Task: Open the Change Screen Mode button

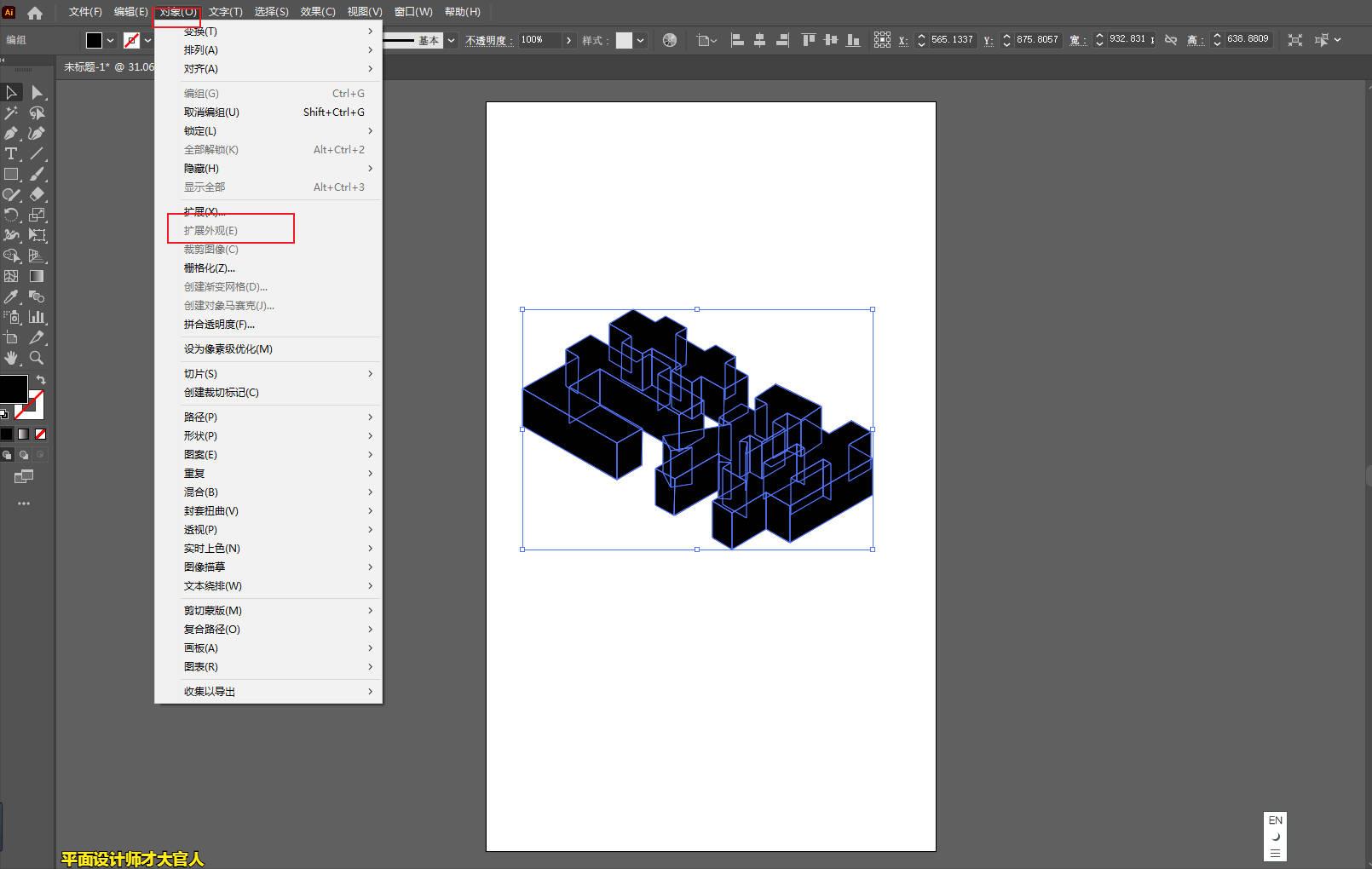Action: (x=24, y=477)
